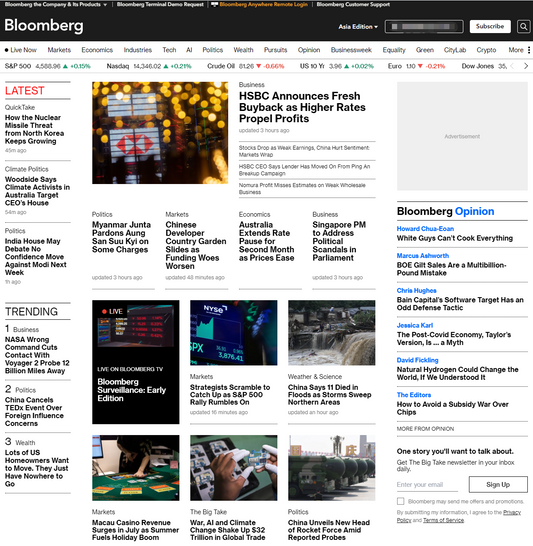Open BOE Gilt Sales opinion piece
The width and height of the screenshot is (533, 546).
[x=452, y=269]
